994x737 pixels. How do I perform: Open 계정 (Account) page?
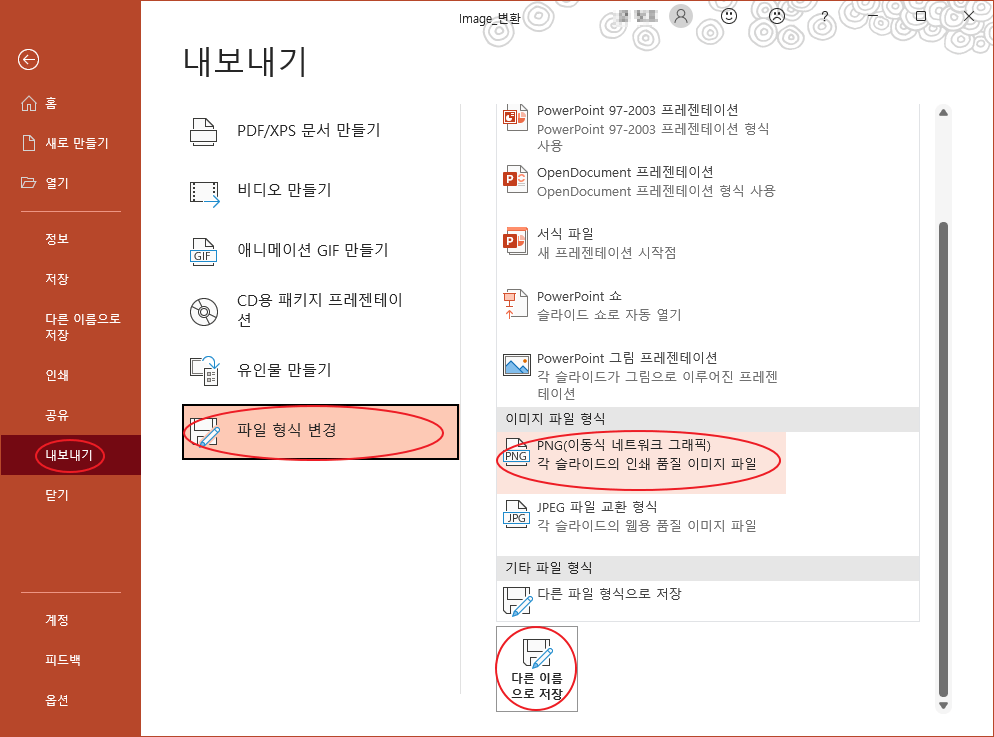70,620
